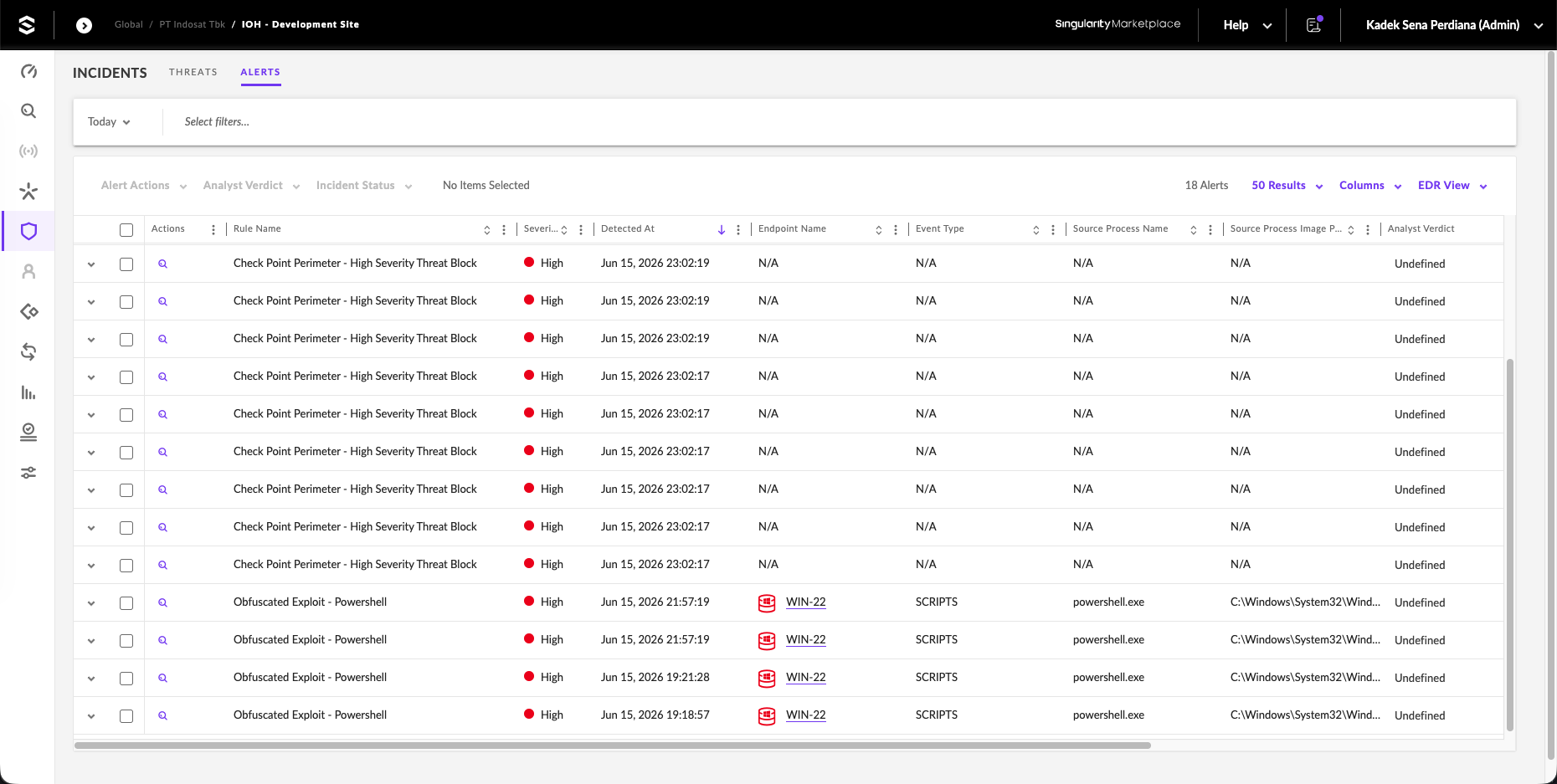Switch to the Threats tab
This screenshot has height=784, width=1557.
(193, 72)
